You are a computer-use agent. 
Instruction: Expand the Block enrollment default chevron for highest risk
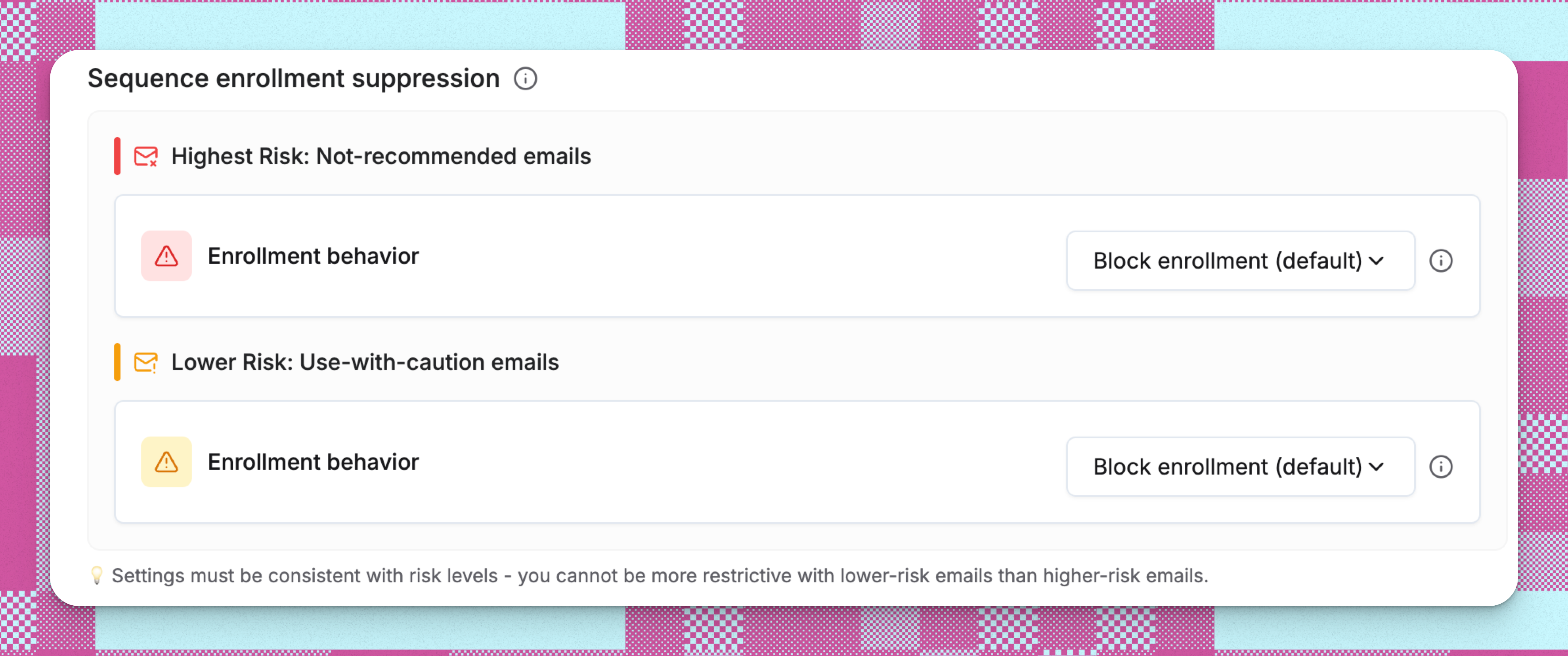pos(1377,262)
